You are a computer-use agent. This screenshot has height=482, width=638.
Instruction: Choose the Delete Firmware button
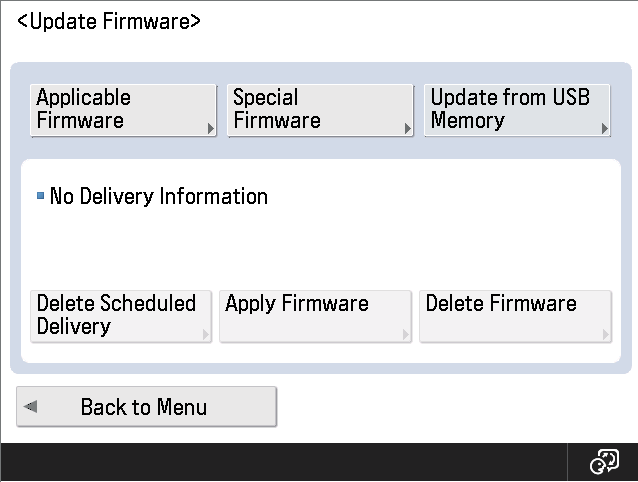click(x=515, y=316)
